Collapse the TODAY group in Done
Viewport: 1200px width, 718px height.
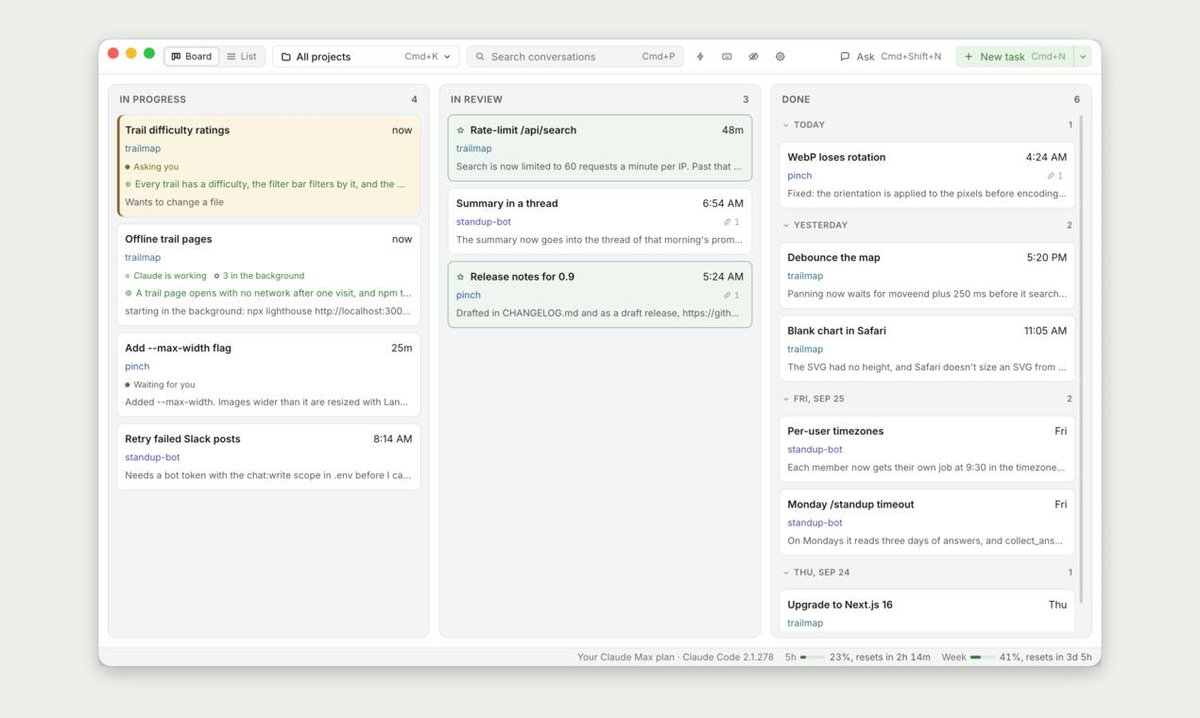tap(786, 125)
